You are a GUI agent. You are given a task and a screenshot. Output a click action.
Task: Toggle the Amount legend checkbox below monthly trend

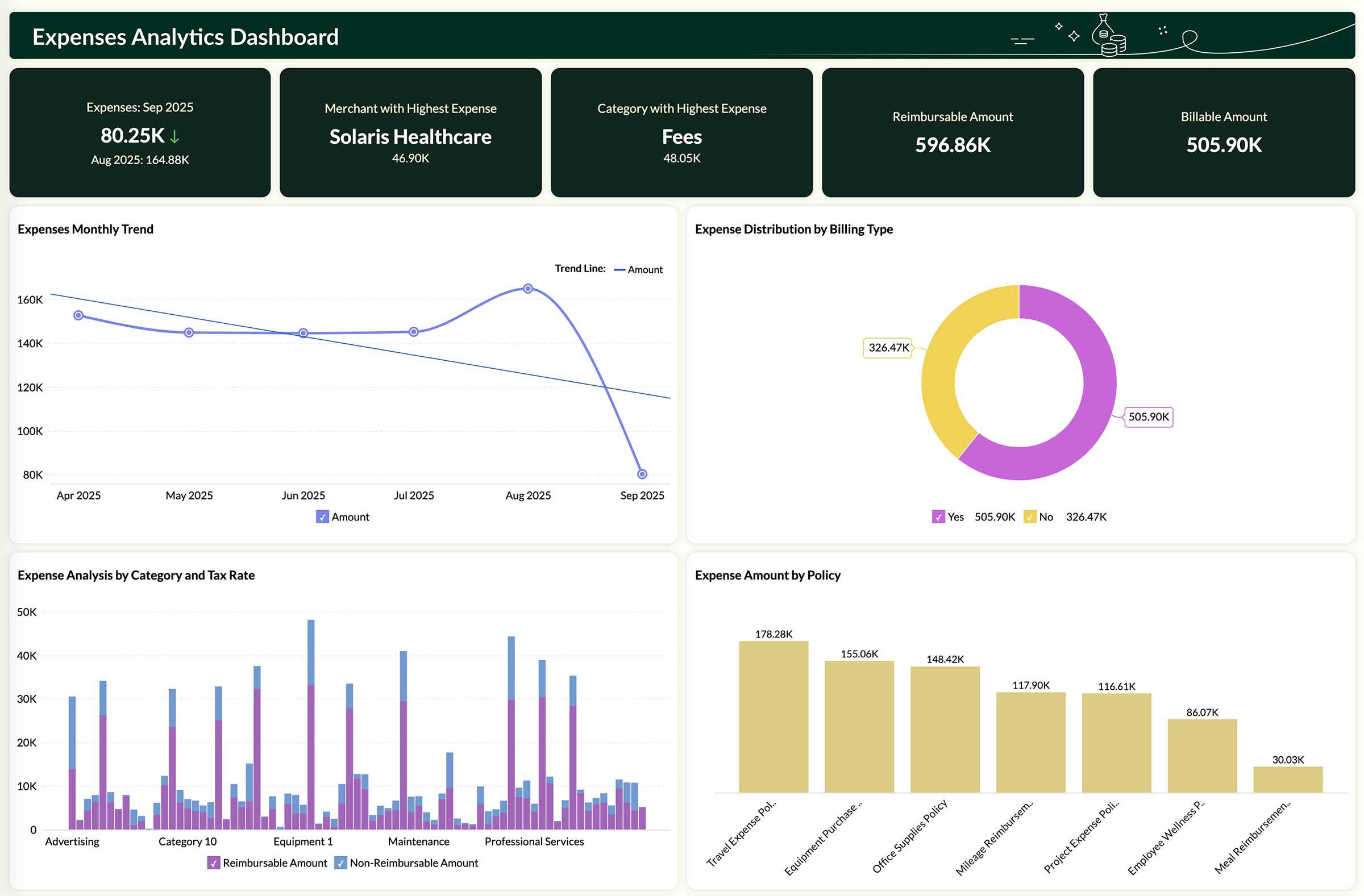pyautogui.click(x=323, y=516)
